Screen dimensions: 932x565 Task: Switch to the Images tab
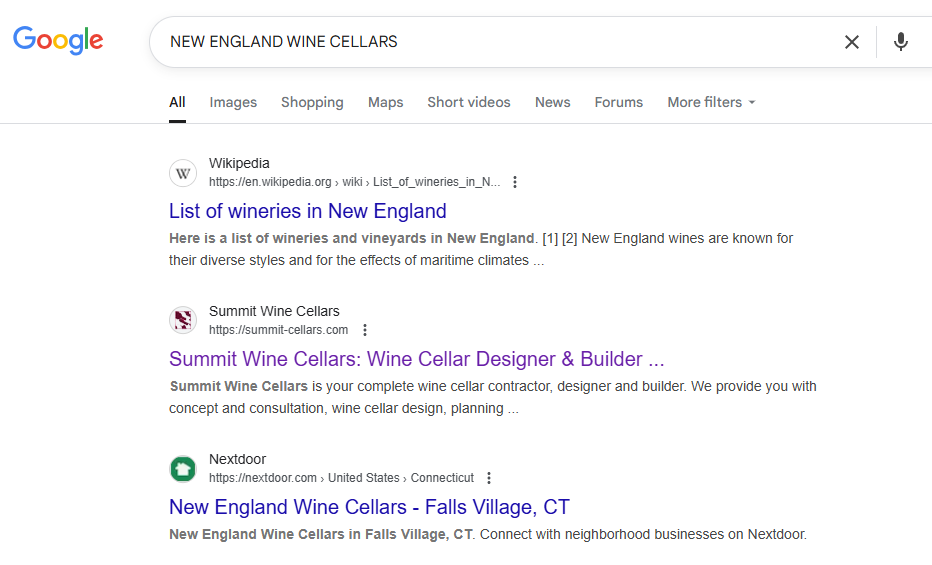(x=233, y=102)
